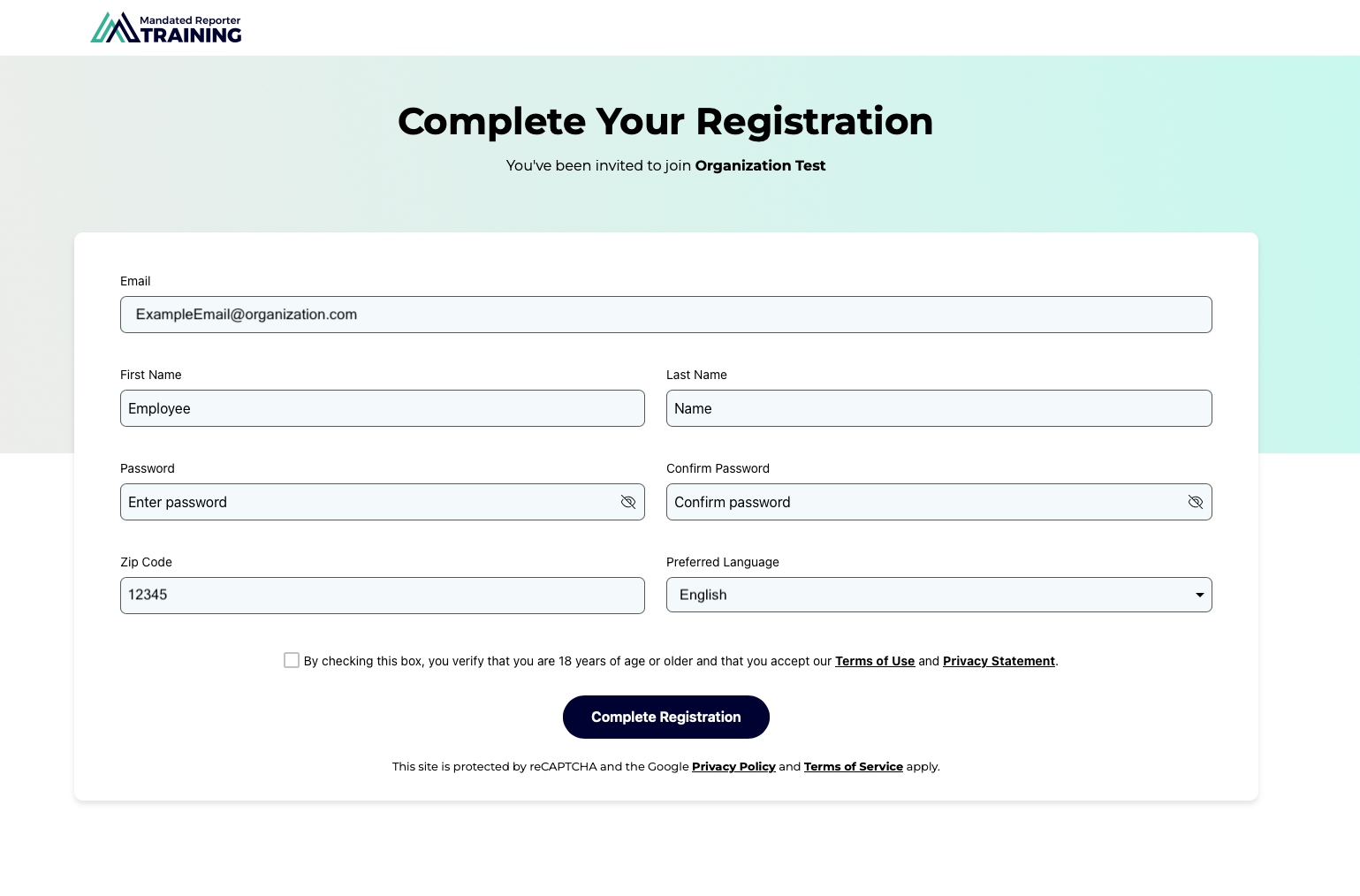This screenshot has width=1360, height=896.
Task: Click the Zip Code field label
Action: point(146,562)
